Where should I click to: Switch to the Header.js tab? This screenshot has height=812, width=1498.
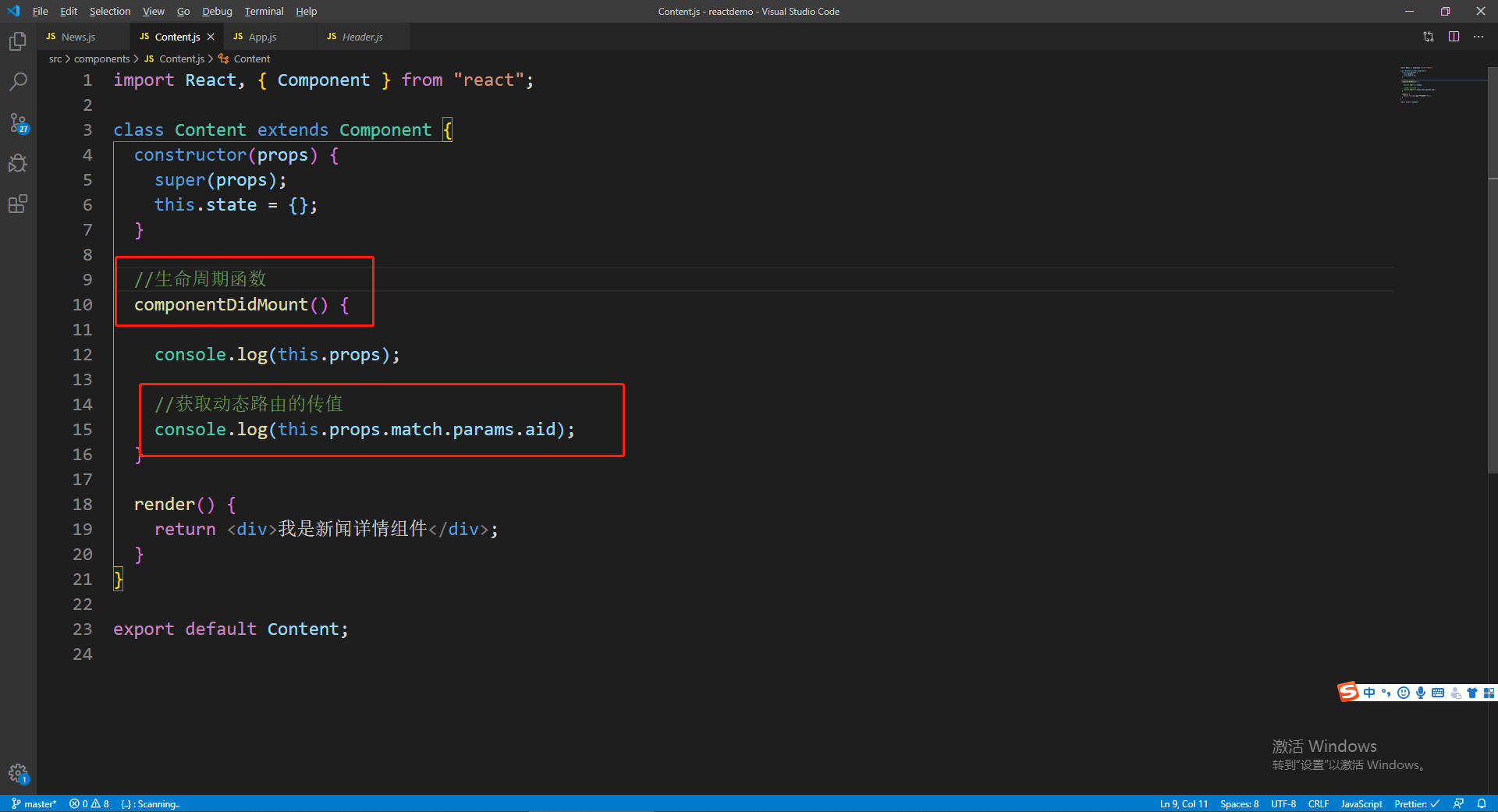pos(363,37)
